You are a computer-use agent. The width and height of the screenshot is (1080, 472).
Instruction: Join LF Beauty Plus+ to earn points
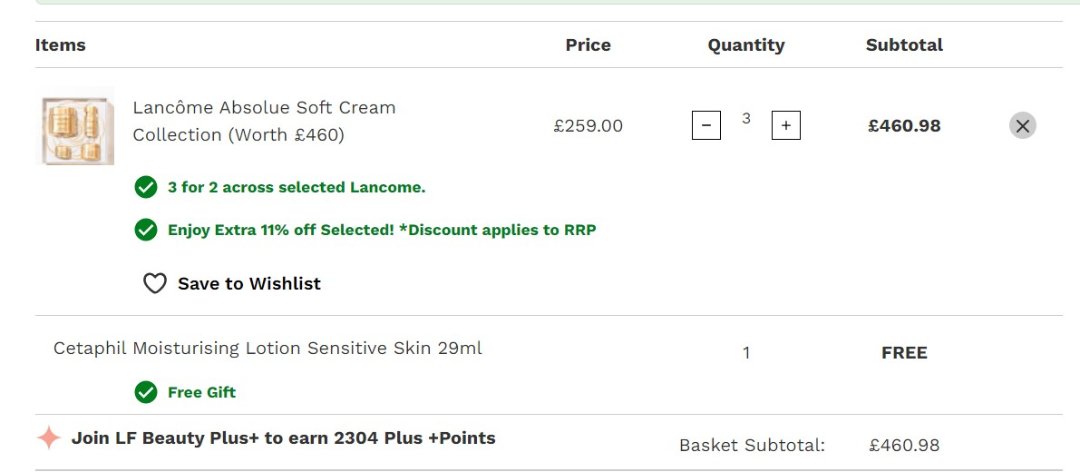point(283,438)
